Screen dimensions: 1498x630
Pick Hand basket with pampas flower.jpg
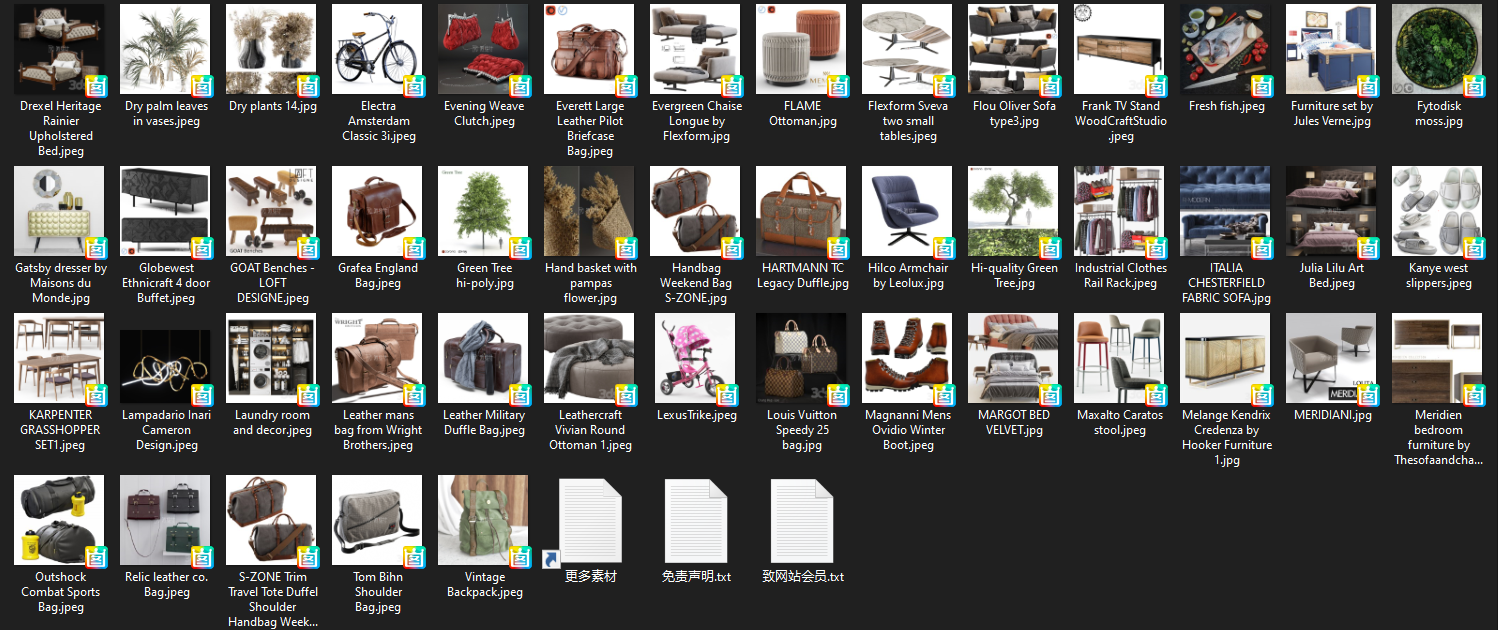(x=590, y=211)
